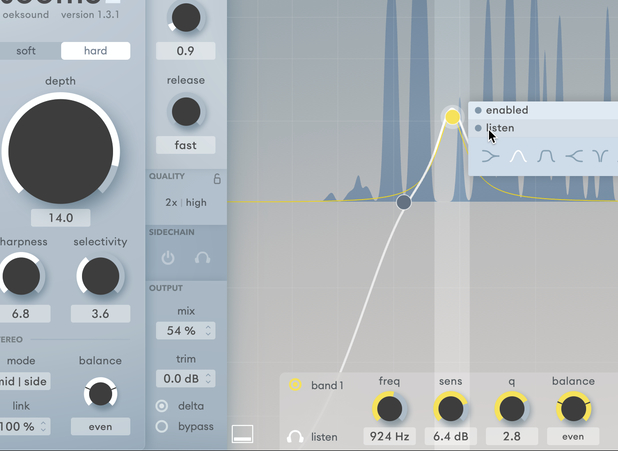Click the large depth knob

tap(60, 150)
